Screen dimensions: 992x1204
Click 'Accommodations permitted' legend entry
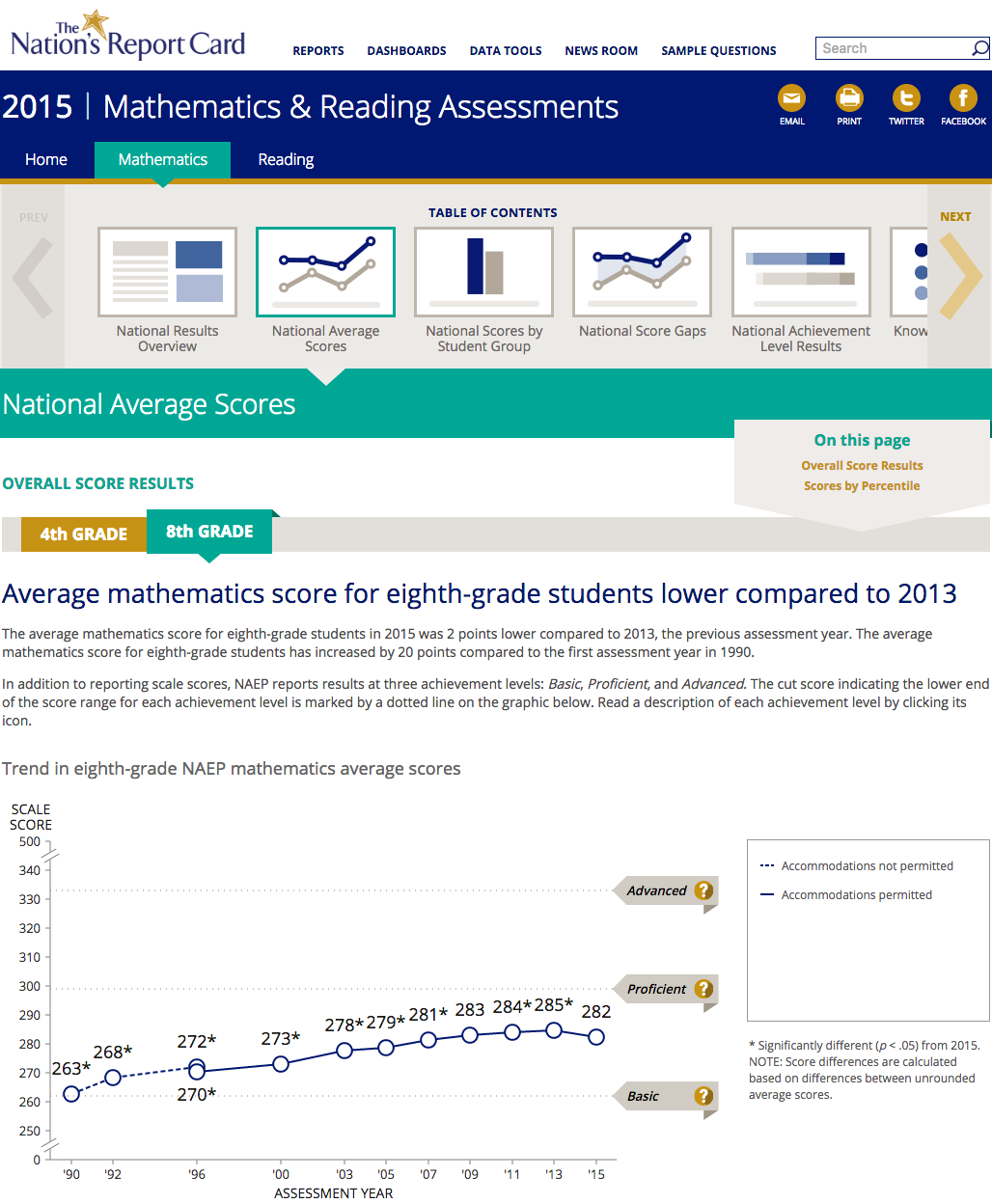pyautogui.click(x=846, y=895)
